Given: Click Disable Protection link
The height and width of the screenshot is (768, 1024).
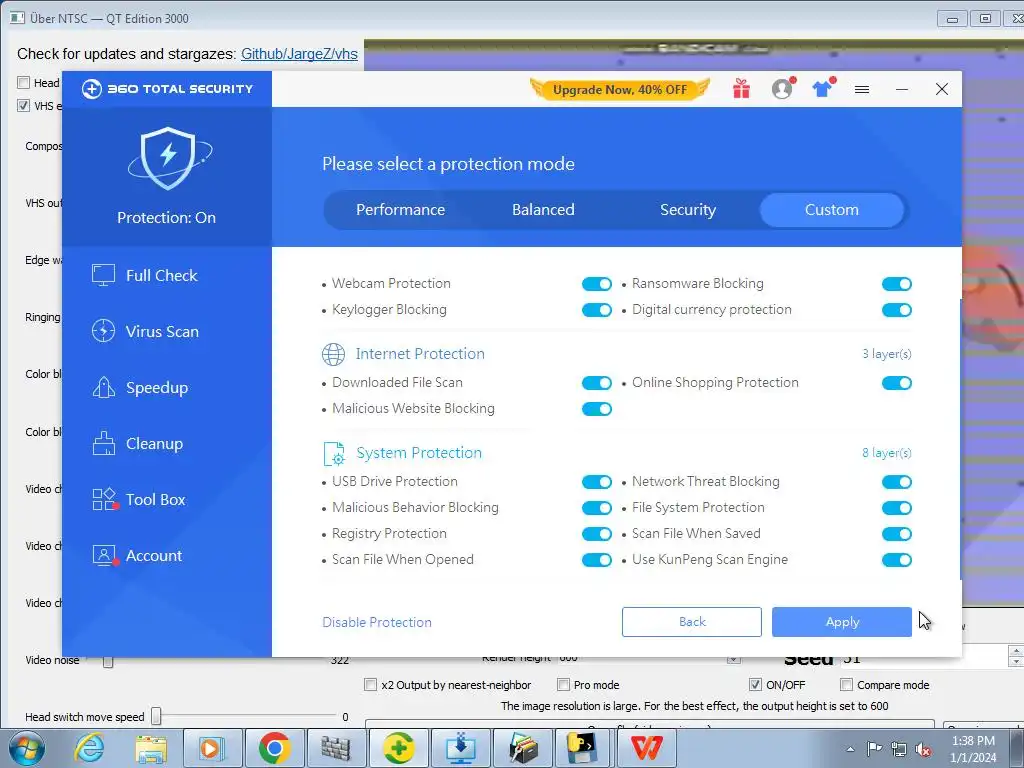Looking at the screenshot, I should pos(377,622).
